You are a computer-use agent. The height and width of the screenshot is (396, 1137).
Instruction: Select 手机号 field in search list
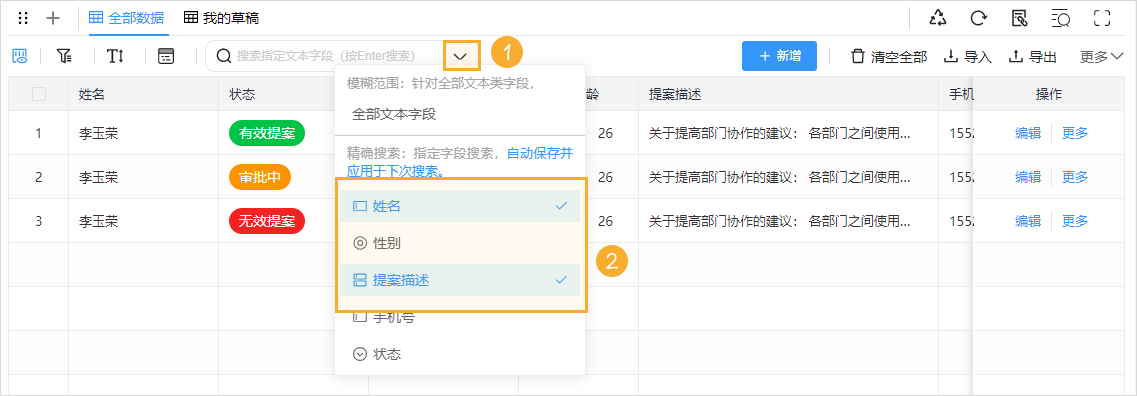[460, 317]
